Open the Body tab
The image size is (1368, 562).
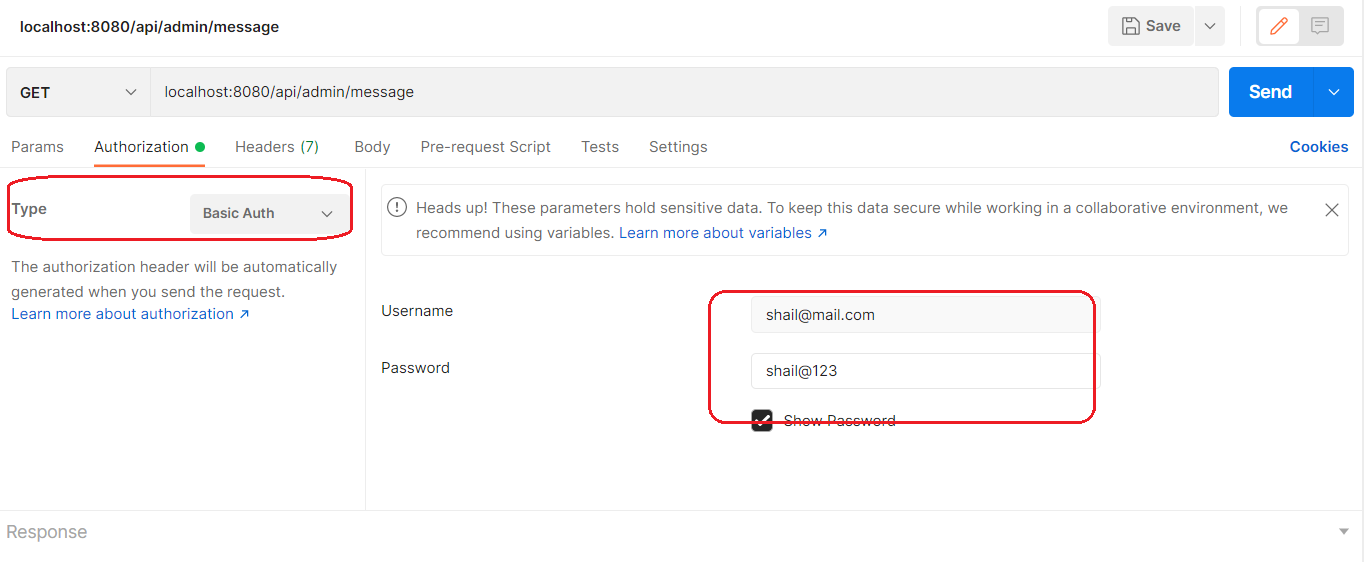click(372, 147)
